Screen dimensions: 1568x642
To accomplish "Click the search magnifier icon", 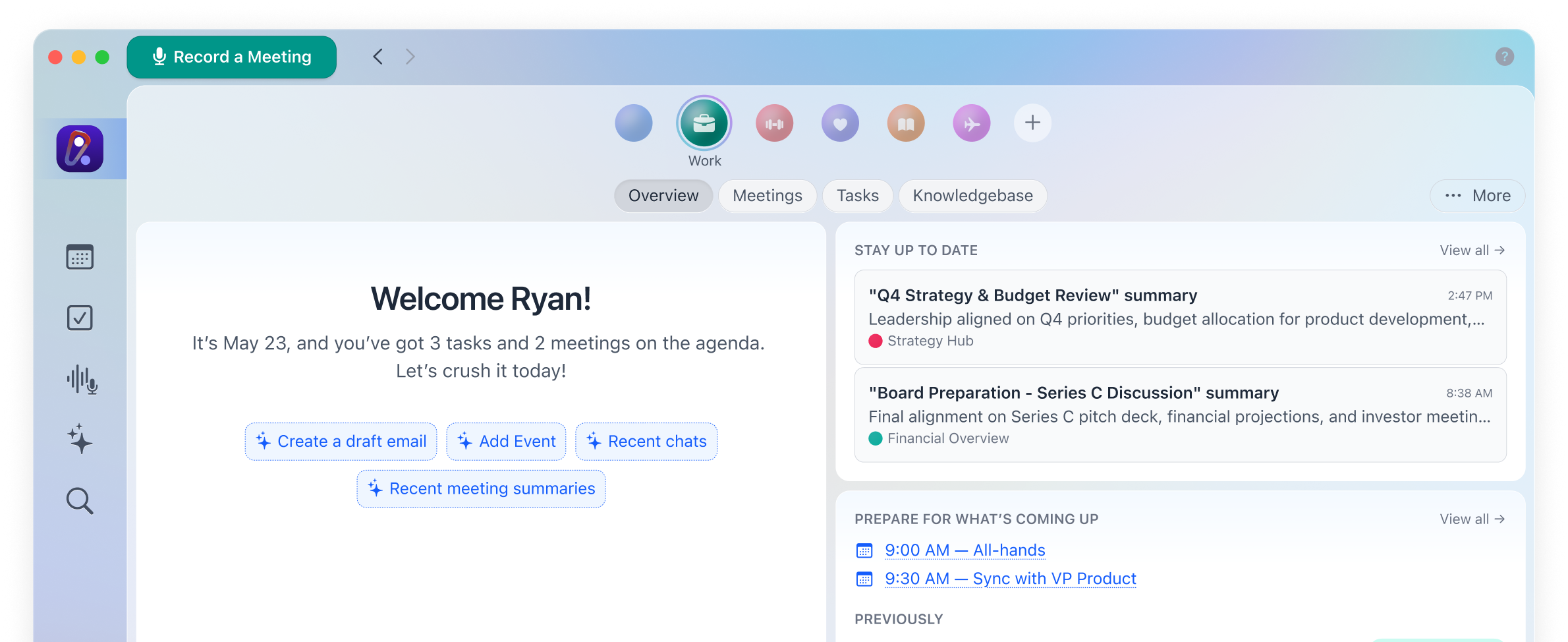I will [x=80, y=501].
